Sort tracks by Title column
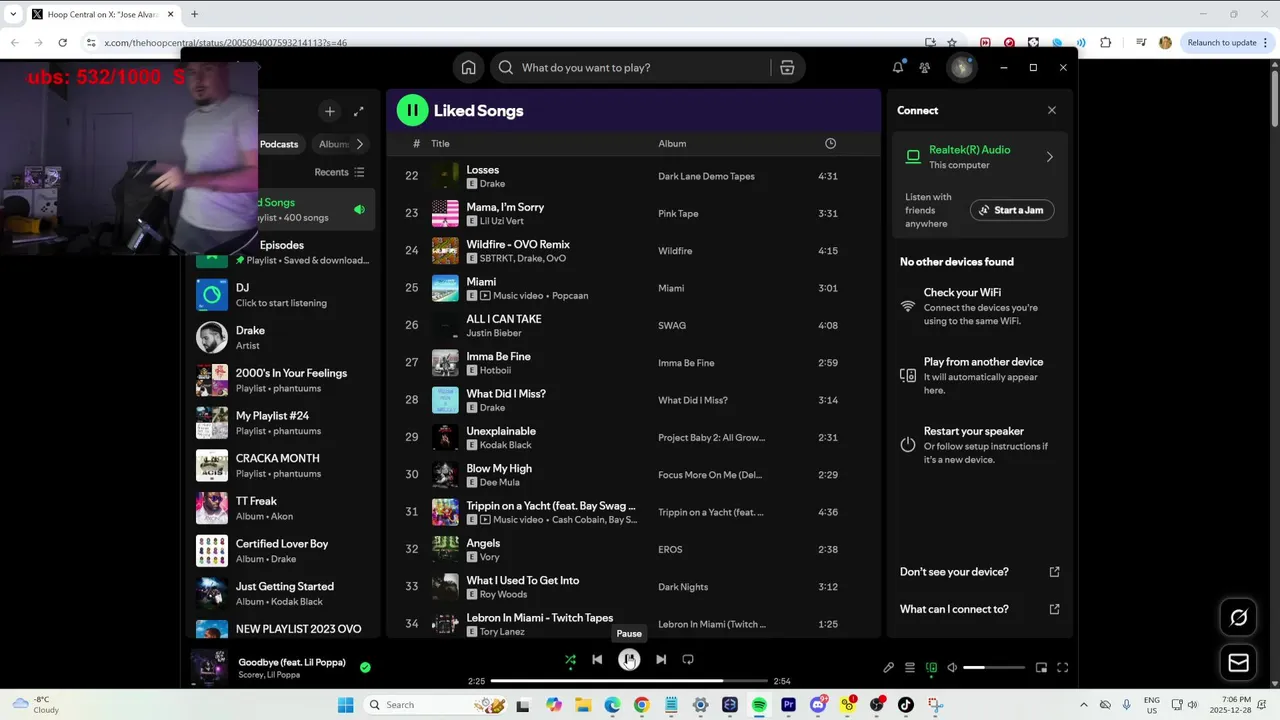This screenshot has width=1280, height=720. pos(440,144)
